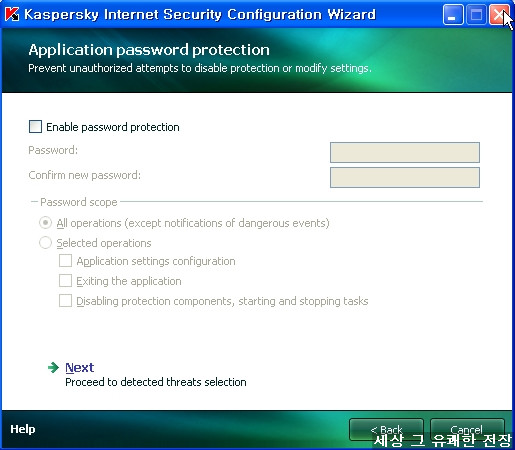The width and height of the screenshot is (515, 450).
Task: Check Exiting the application box
Action: point(65,281)
